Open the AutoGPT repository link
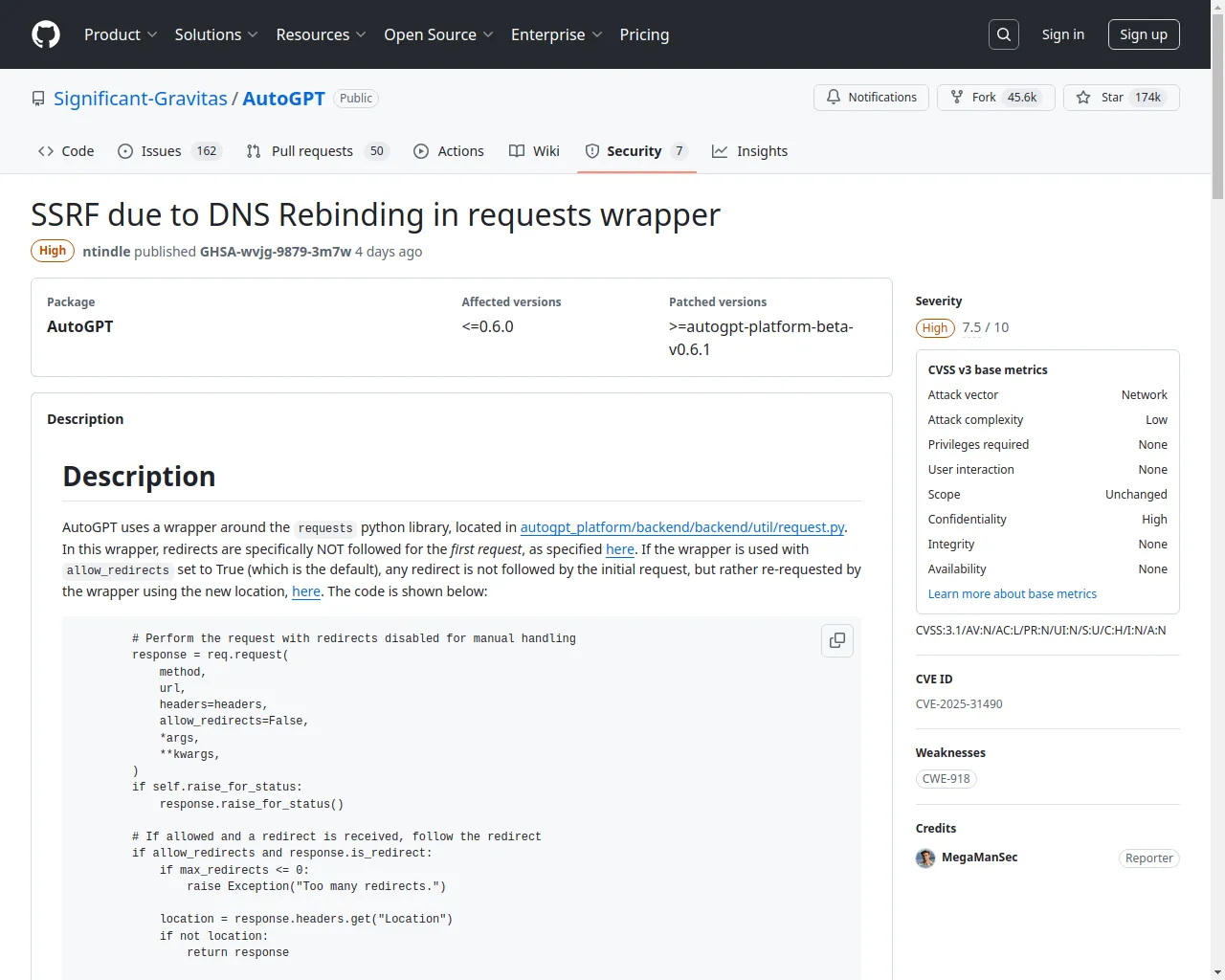1225x980 pixels. point(284,99)
